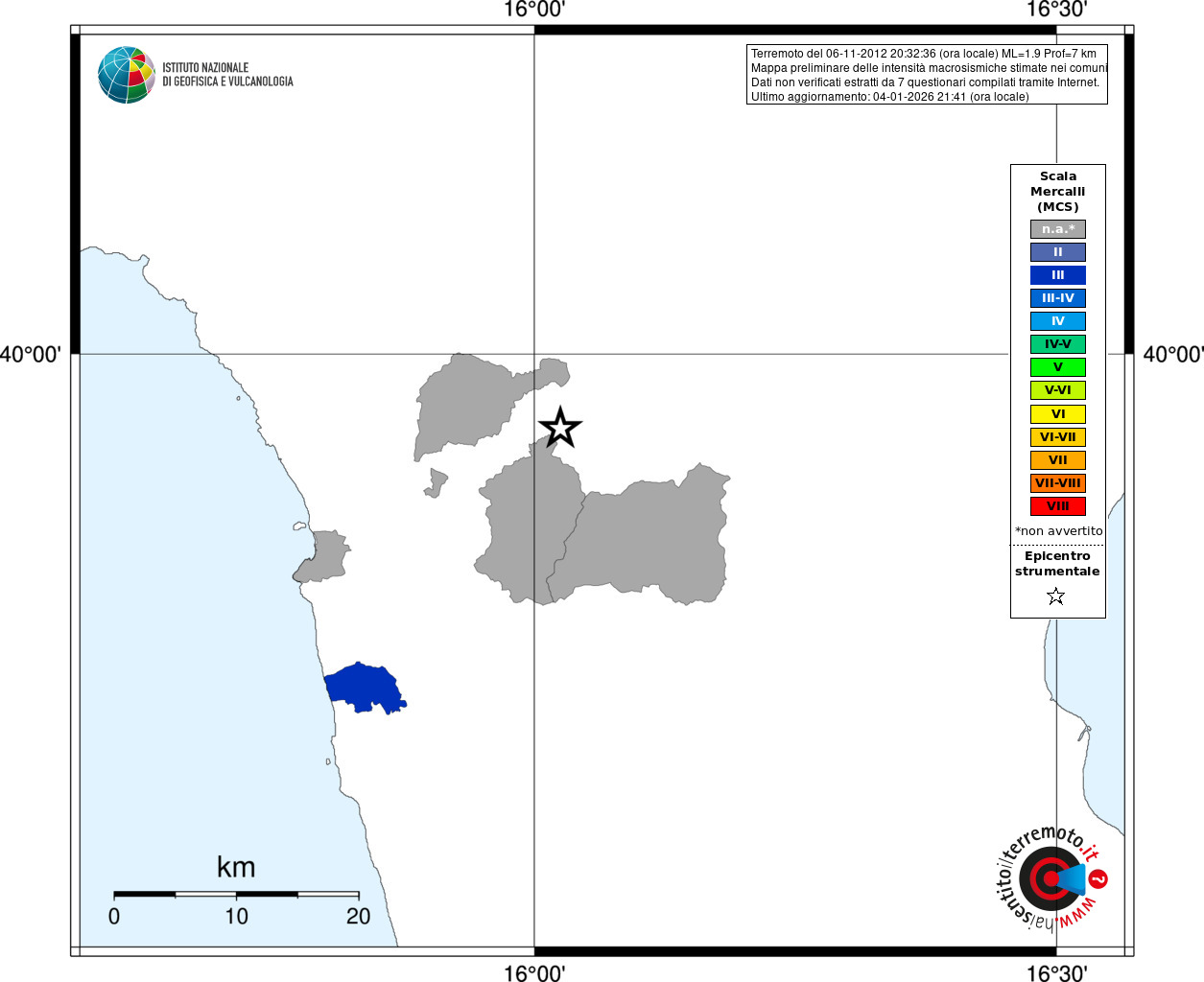Click the top 16°30' longitude label

click(1056, 10)
